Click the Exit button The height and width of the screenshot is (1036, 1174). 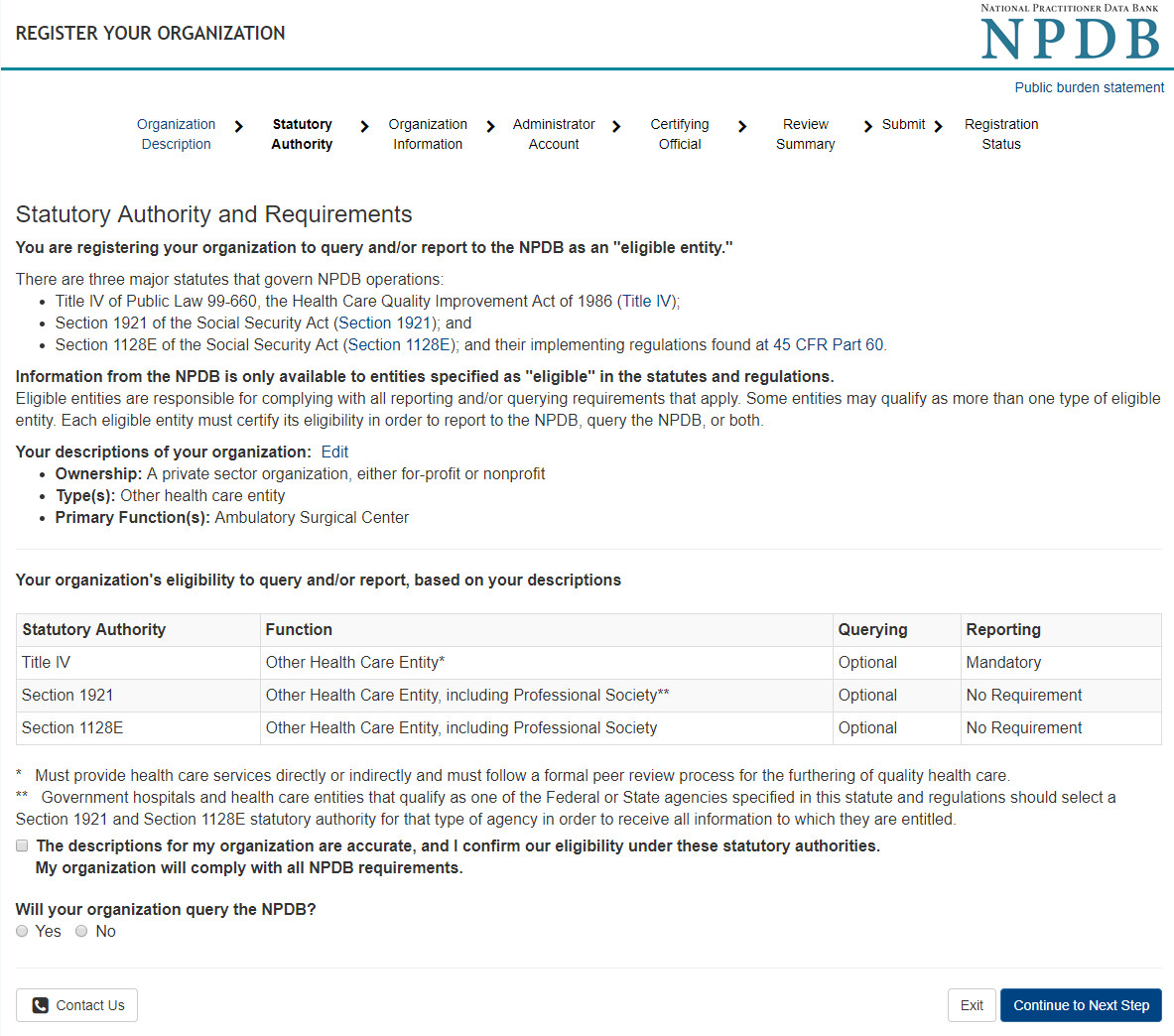[972, 1005]
